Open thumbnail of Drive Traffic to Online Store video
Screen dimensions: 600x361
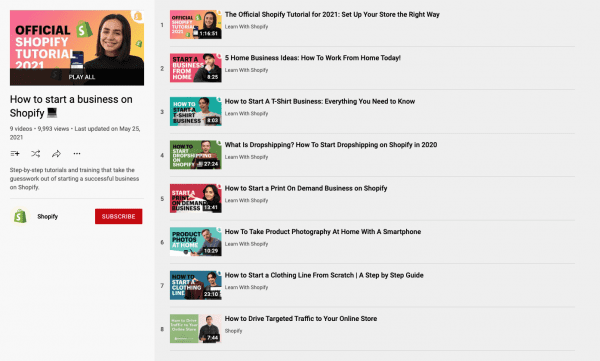[196, 328]
